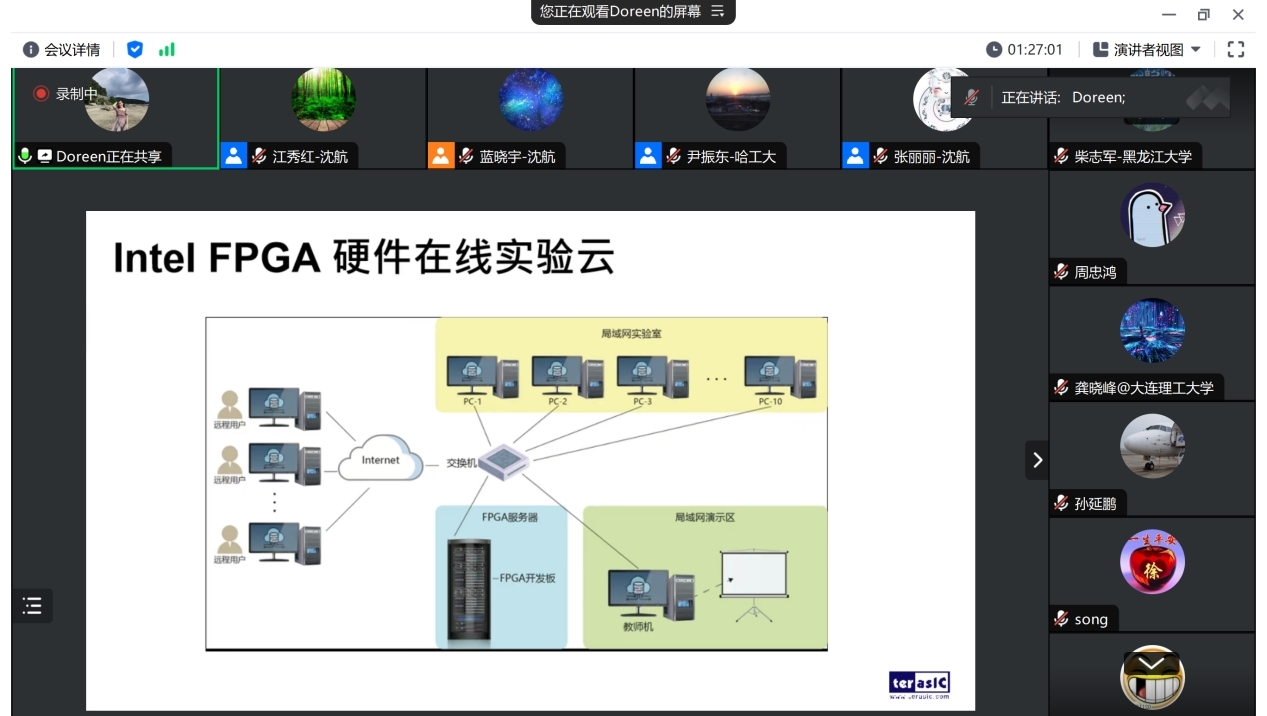Check the green network signal bars icon
The width and height of the screenshot is (1267, 716).
coord(166,49)
